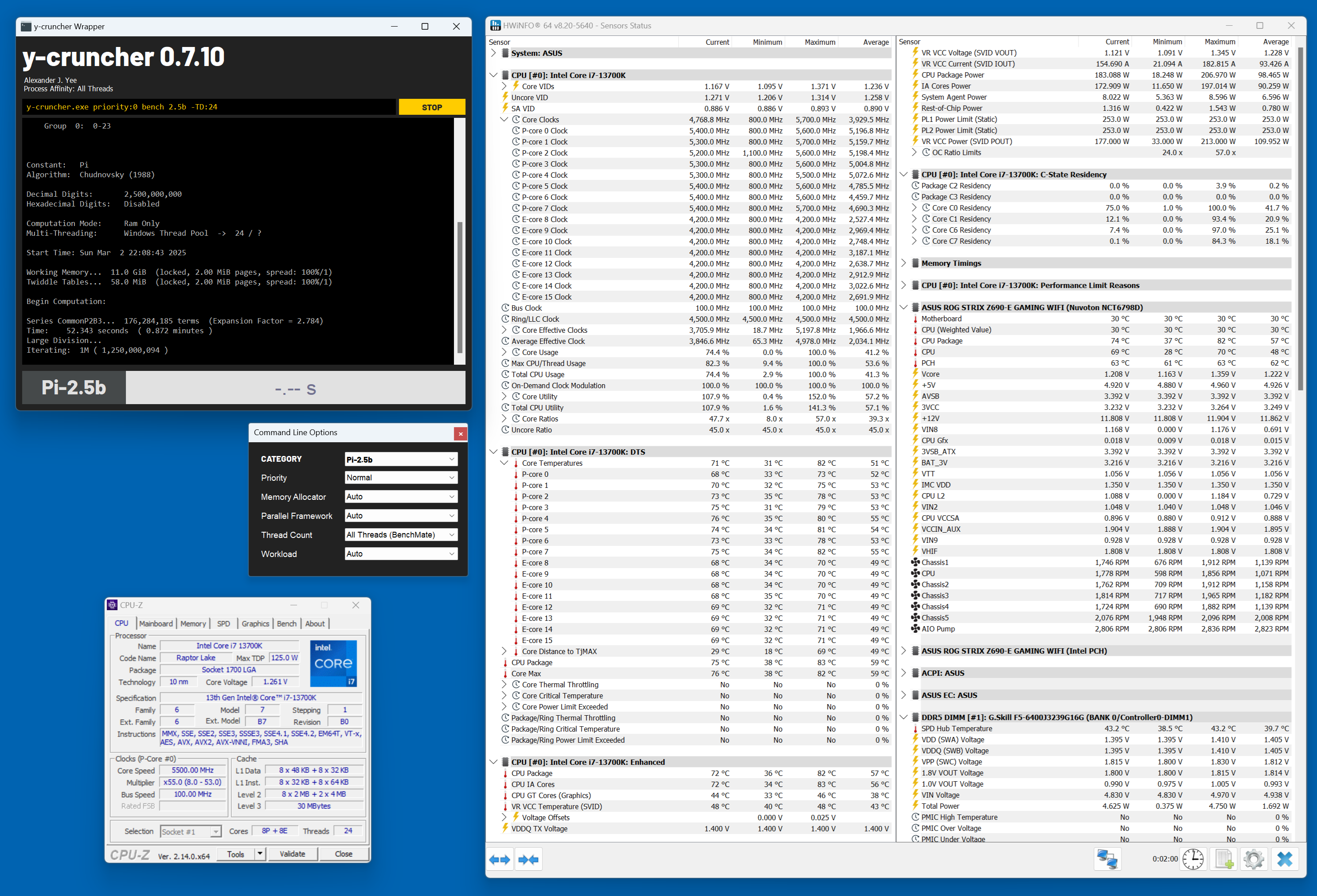Expand the ACPI: ASUS group

tap(903, 673)
